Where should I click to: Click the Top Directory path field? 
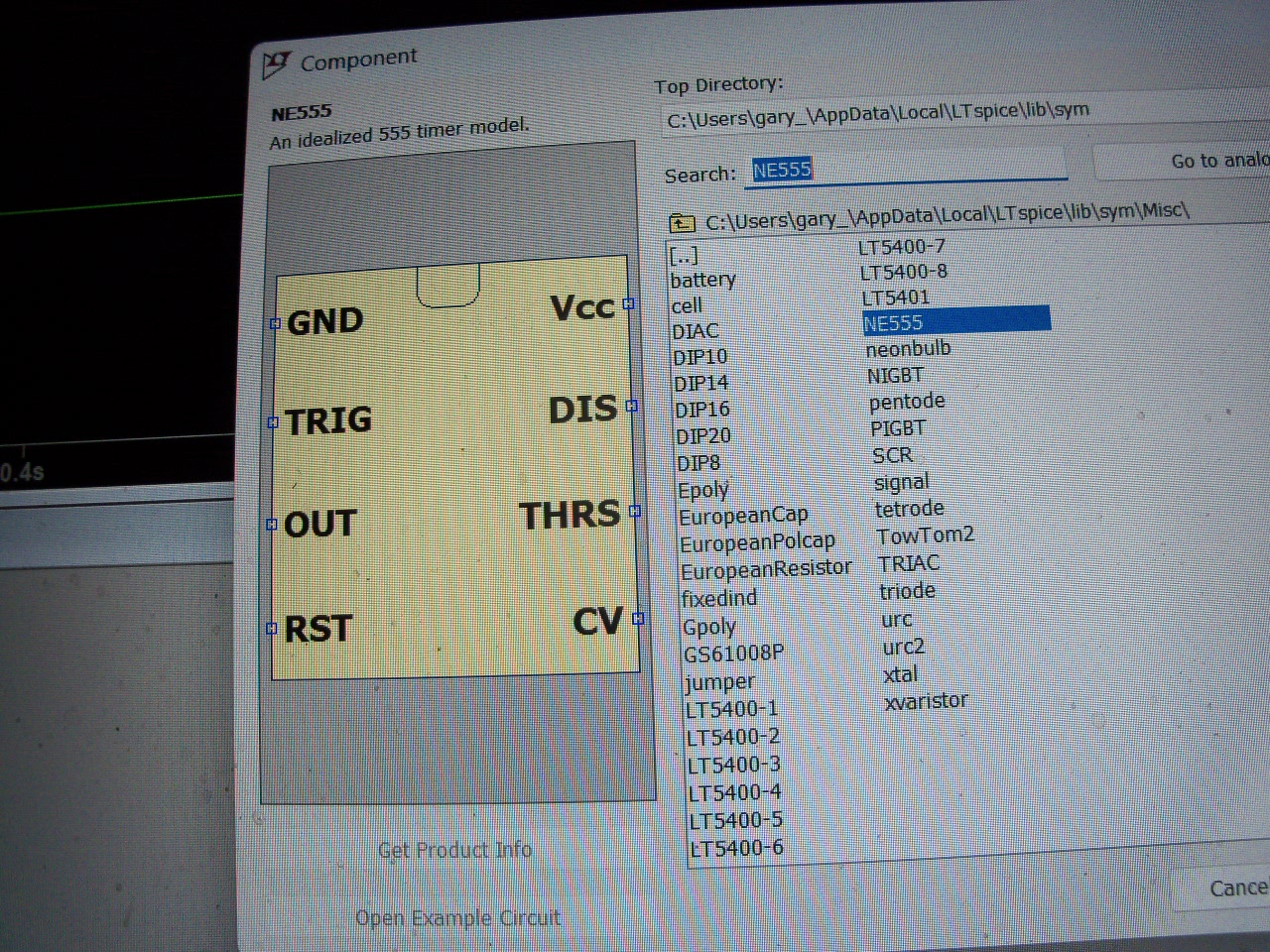tap(967, 111)
